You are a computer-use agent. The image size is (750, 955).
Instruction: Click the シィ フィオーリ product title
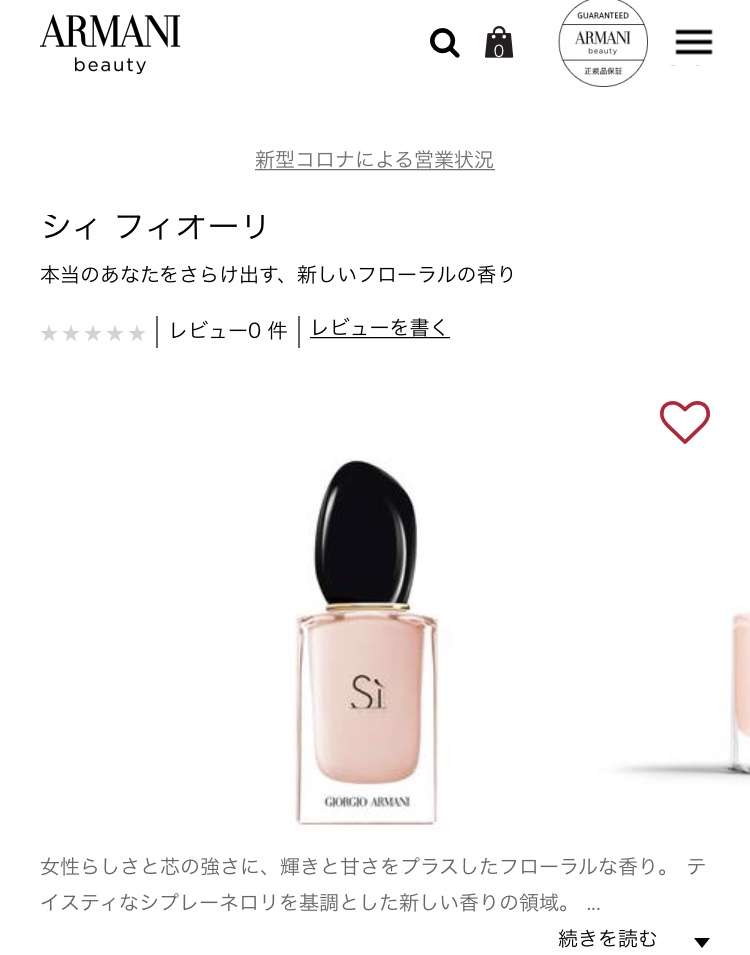coord(155,226)
